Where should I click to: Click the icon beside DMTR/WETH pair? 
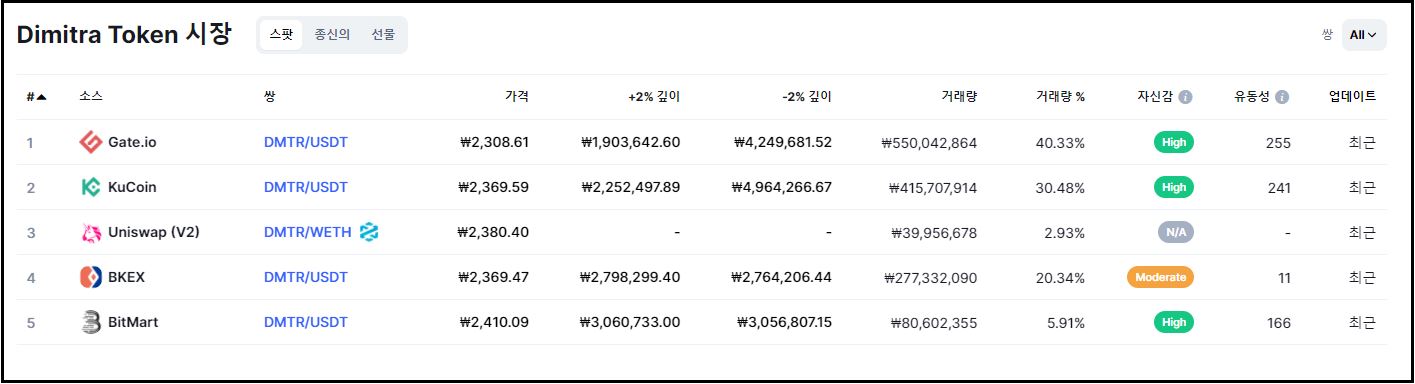369,232
